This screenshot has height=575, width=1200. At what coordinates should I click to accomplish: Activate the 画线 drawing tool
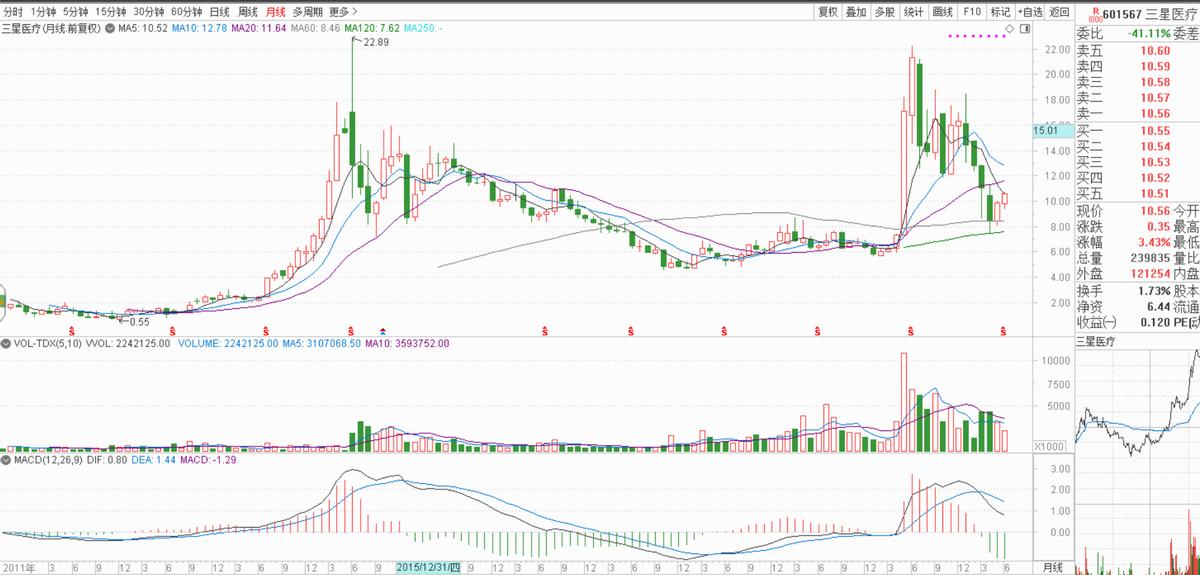943,12
